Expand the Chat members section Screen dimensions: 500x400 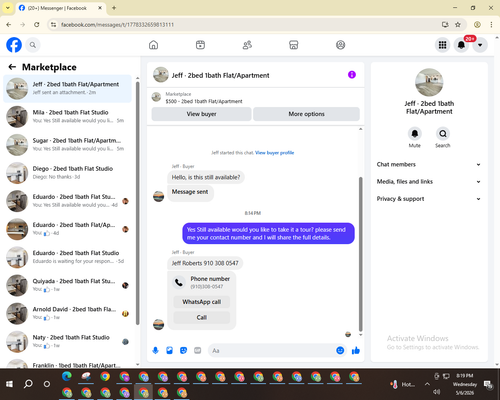[429, 164]
